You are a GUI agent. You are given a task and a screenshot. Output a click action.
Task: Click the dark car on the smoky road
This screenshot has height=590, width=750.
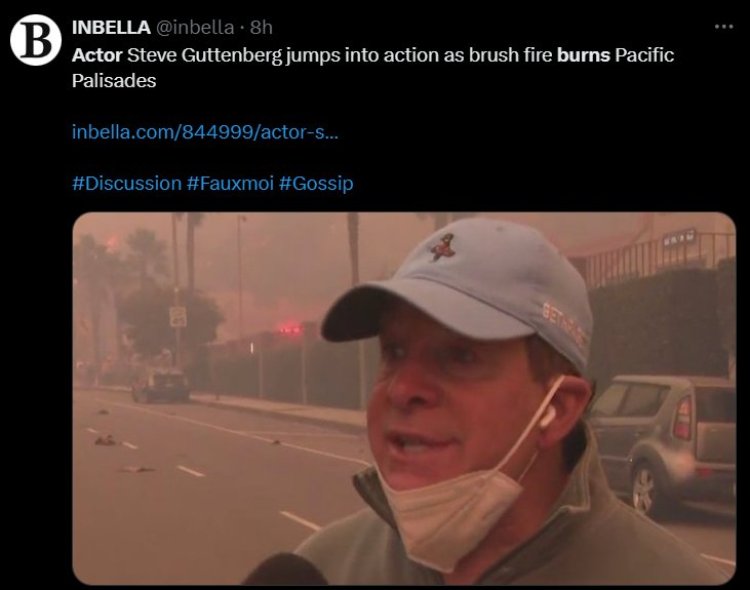click(161, 385)
